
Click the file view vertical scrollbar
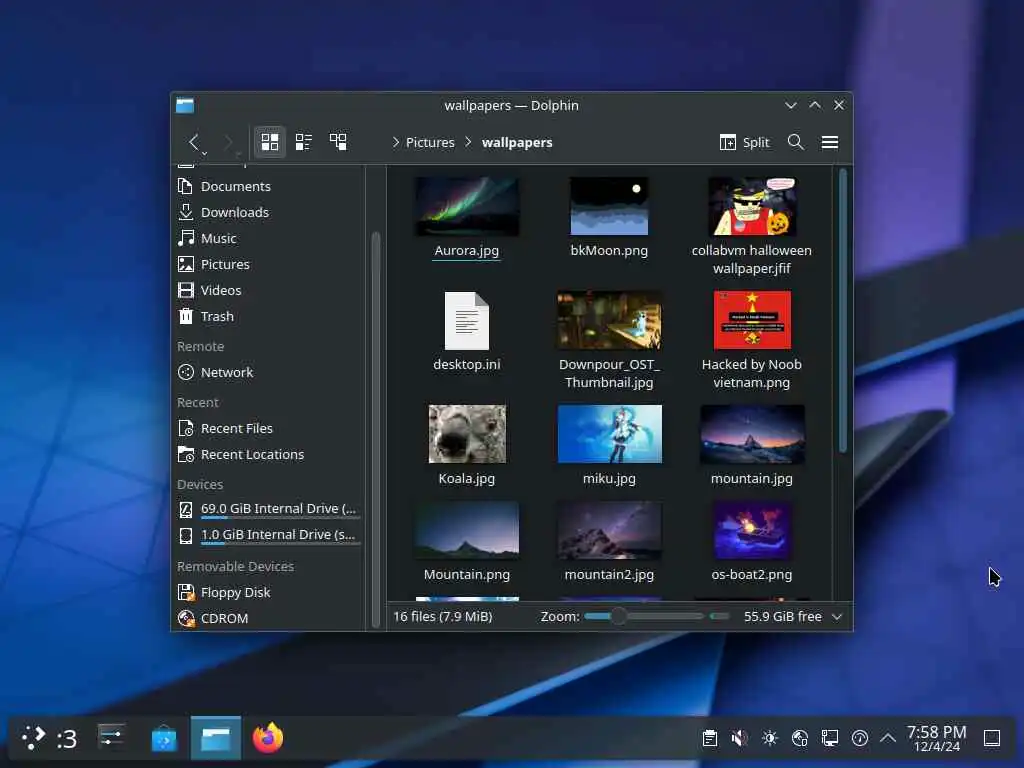click(842, 310)
